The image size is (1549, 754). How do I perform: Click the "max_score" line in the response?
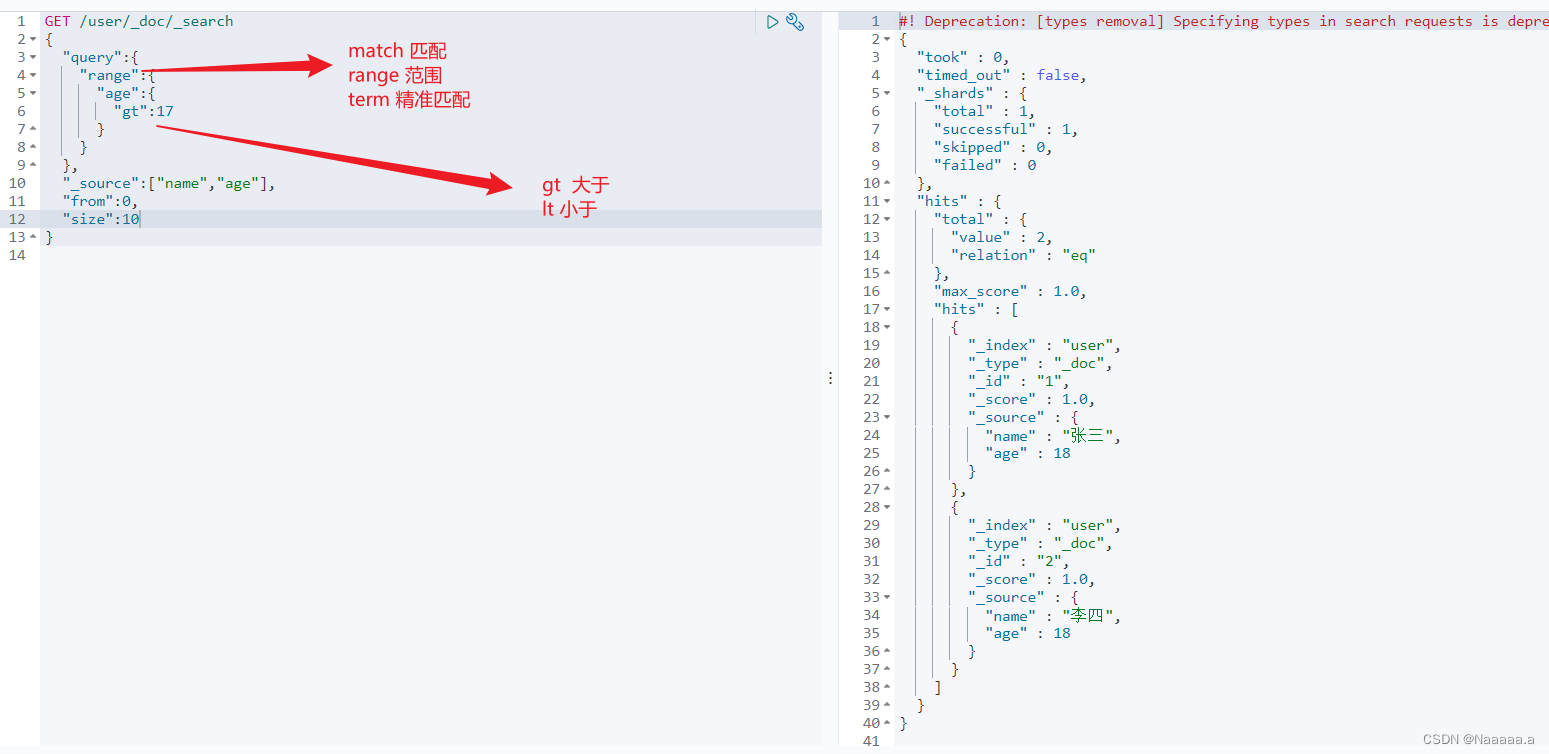1009,291
